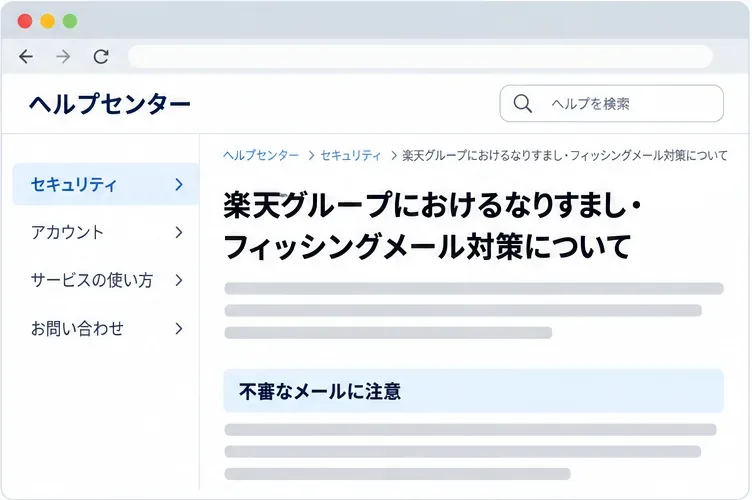Click the magnifier icon in help search
This screenshot has height=500, width=752.
click(522, 104)
